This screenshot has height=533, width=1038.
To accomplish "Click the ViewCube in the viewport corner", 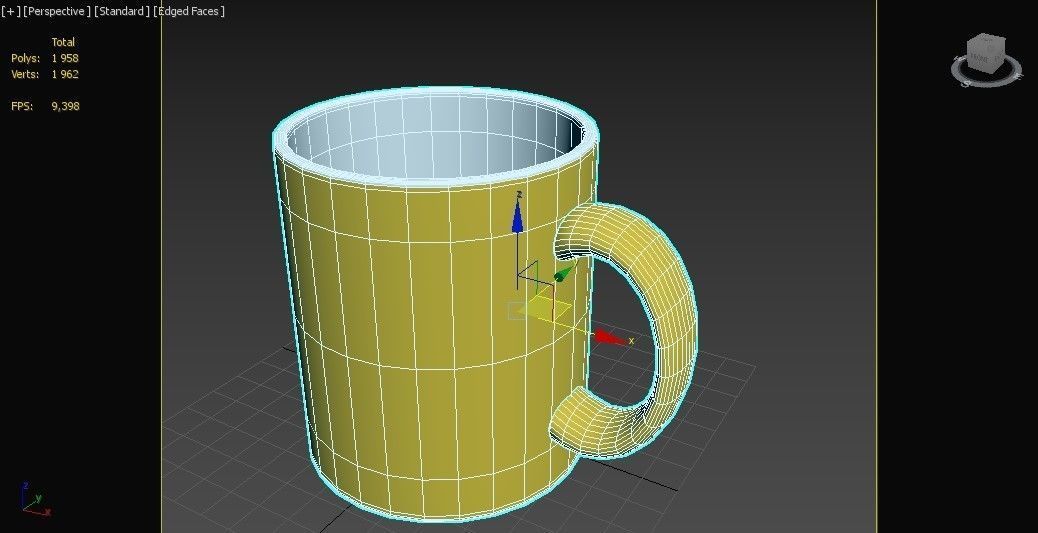I will [x=986, y=52].
